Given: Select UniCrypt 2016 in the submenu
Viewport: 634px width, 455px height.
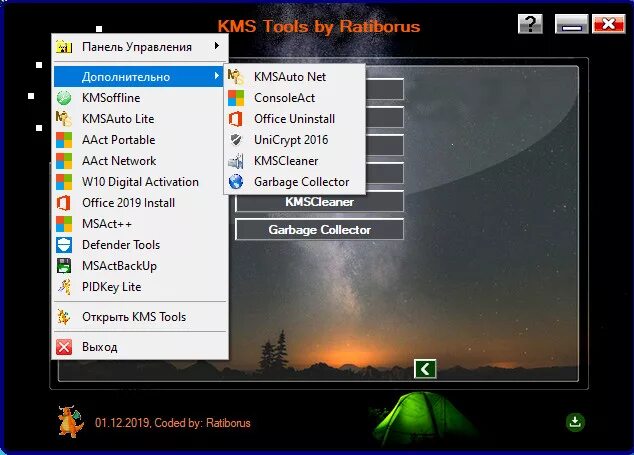Looking at the screenshot, I should [x=294, y=140].
